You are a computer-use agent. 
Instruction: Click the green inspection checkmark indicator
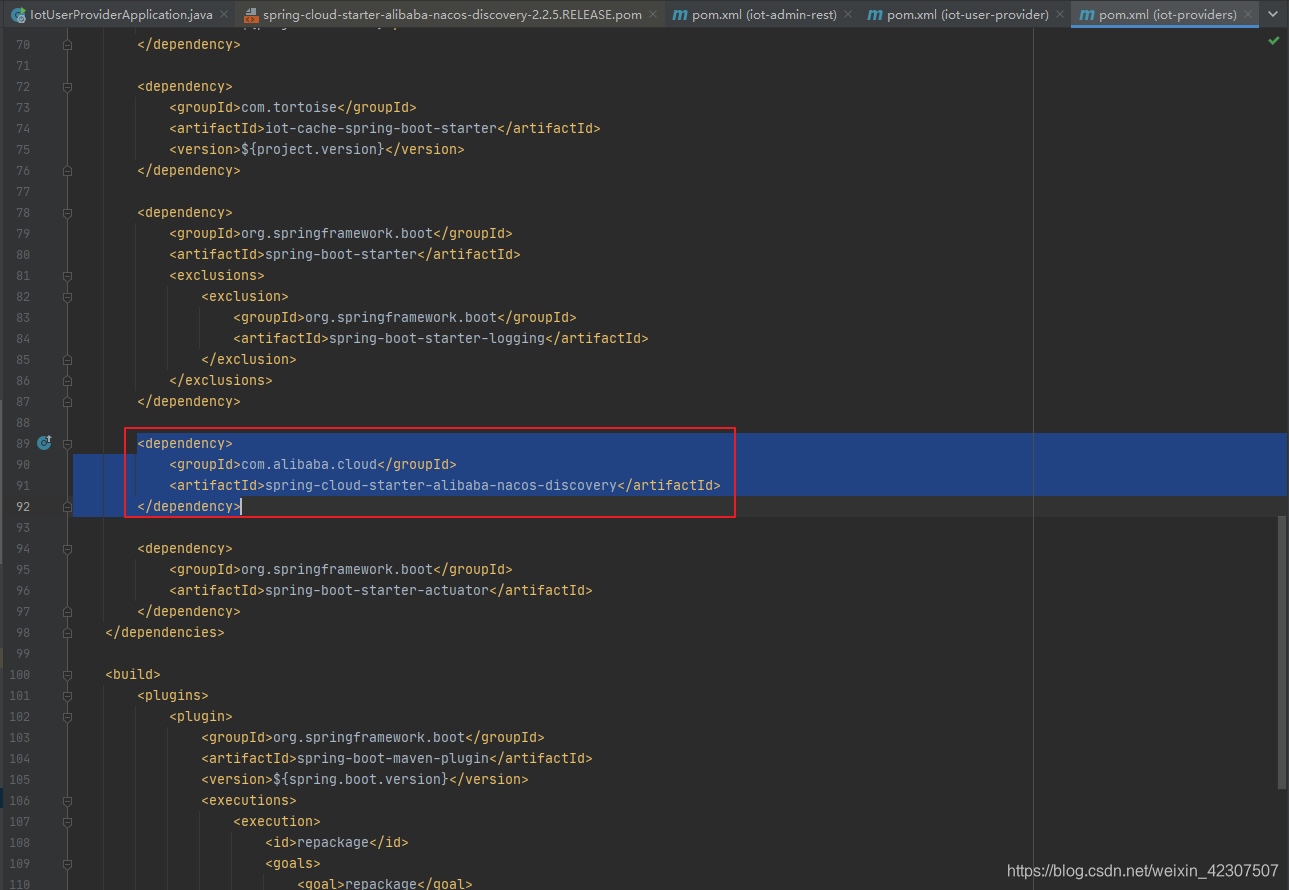pyautogui.click(x=1274, y=41)
